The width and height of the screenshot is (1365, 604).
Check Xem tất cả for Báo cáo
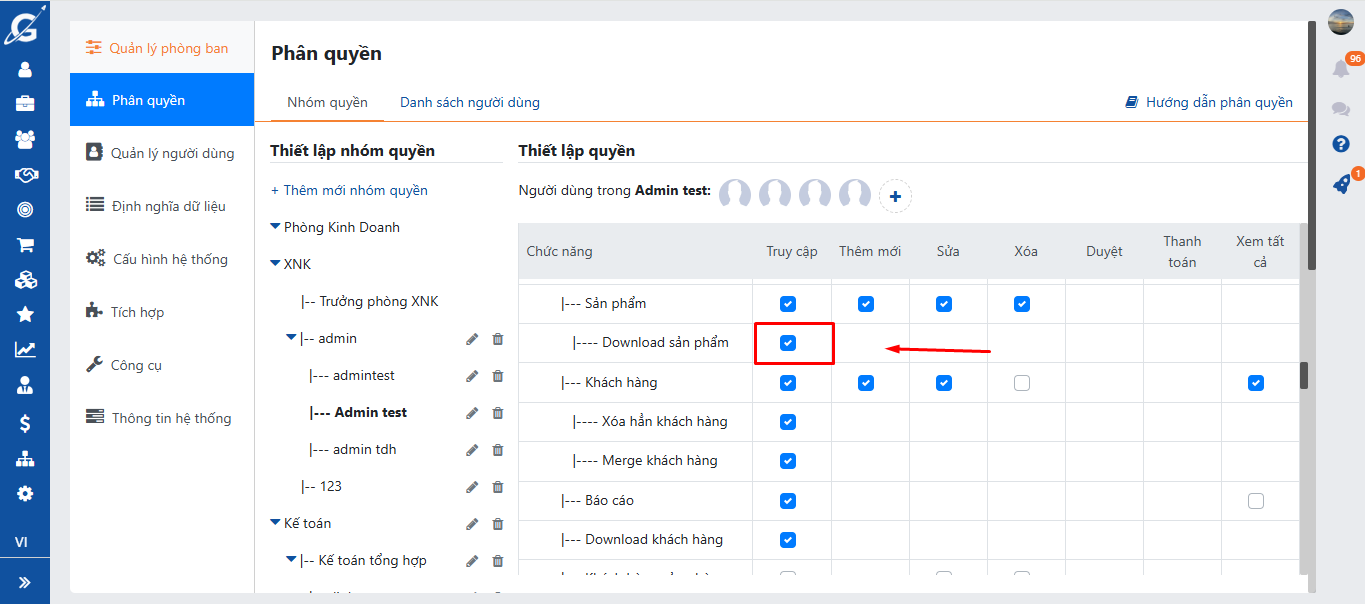pyautogui.click(x=1256, y=501)
